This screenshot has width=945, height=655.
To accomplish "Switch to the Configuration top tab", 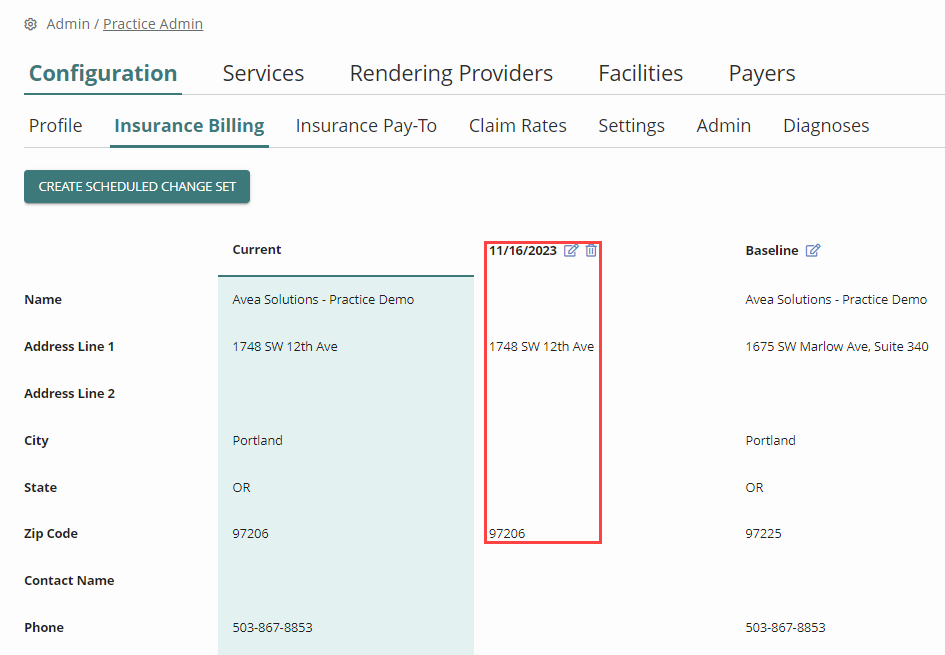I will [x=103, y=74].
